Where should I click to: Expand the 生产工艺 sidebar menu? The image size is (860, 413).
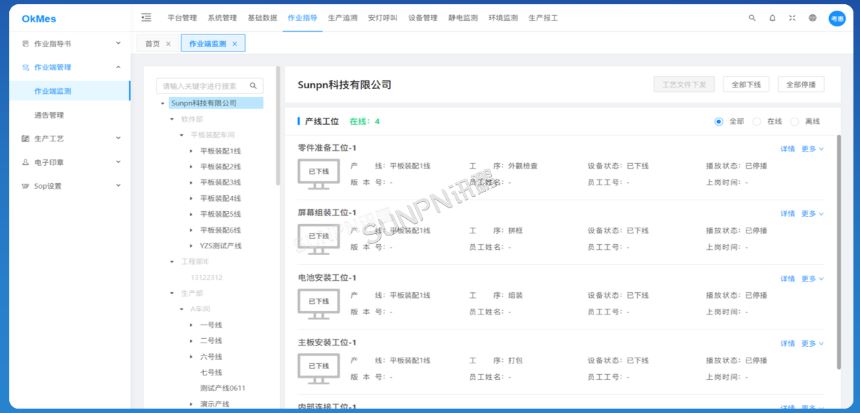click(118, 138)
